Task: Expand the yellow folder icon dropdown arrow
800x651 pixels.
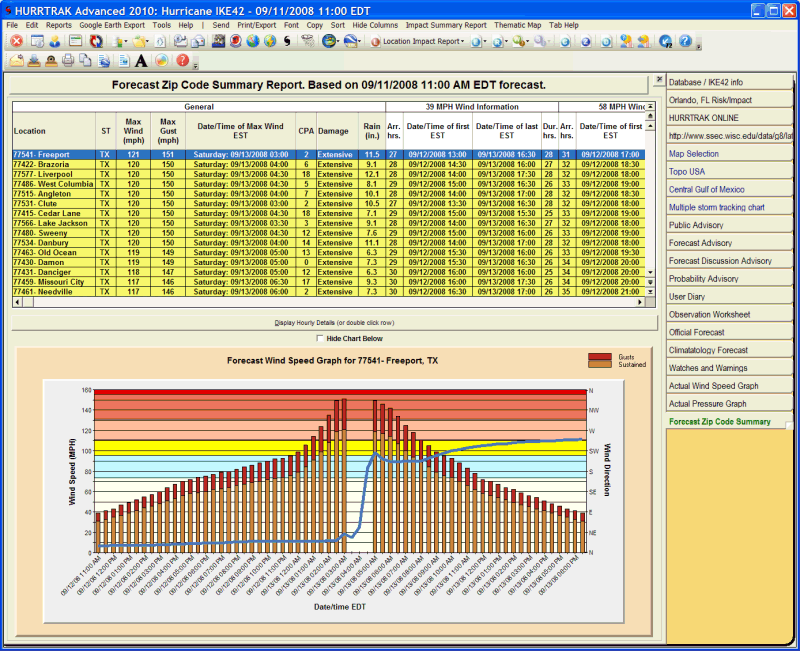Action: coord(150,42)
